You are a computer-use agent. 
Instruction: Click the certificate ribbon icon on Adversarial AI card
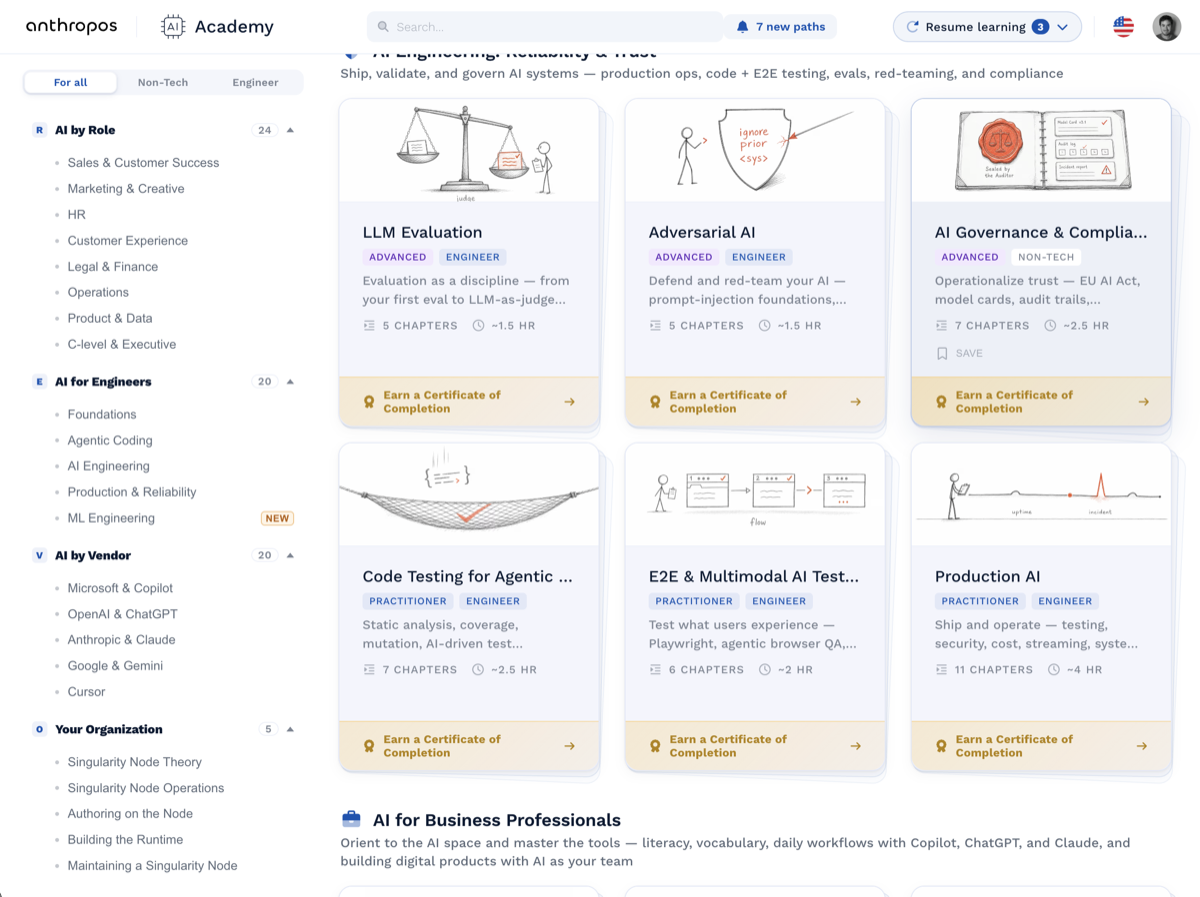coord(655,402)
